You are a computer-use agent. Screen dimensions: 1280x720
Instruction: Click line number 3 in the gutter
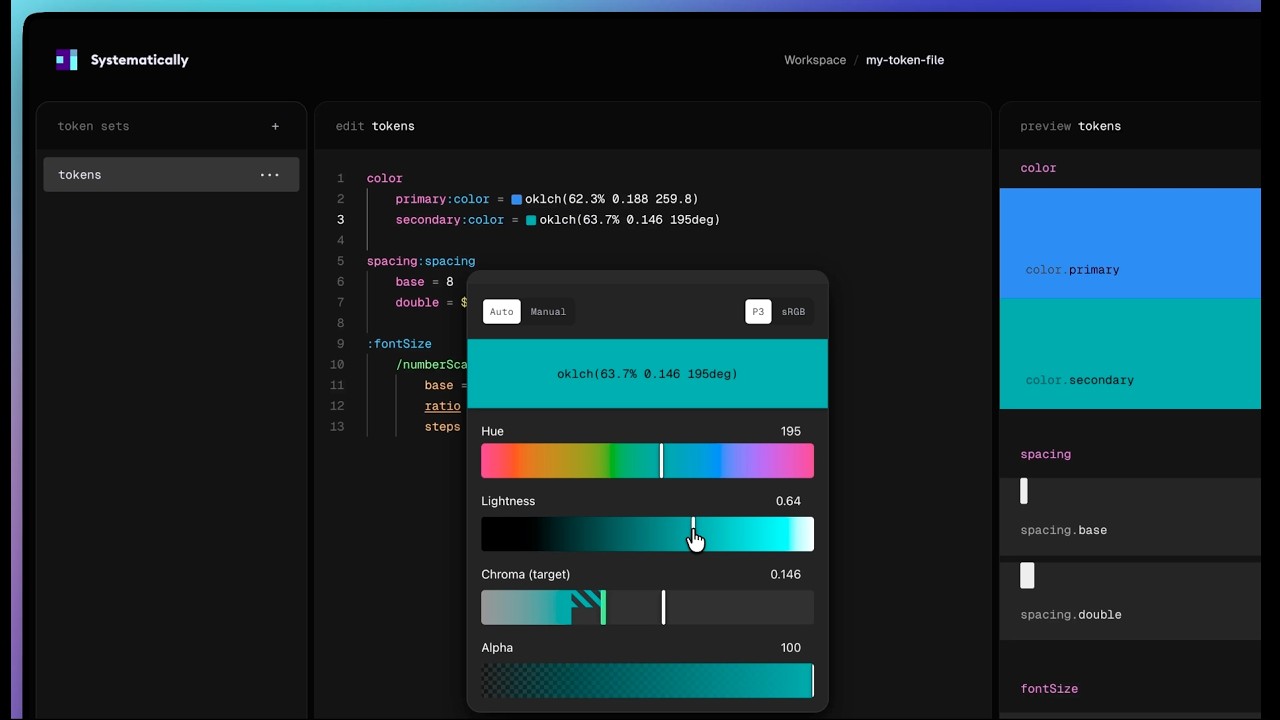pyautogui.click(x=341, y=220)
